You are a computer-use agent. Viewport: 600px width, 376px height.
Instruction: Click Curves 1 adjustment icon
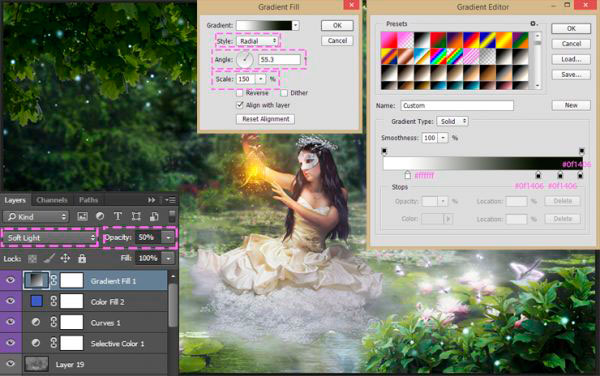point(36,322)
